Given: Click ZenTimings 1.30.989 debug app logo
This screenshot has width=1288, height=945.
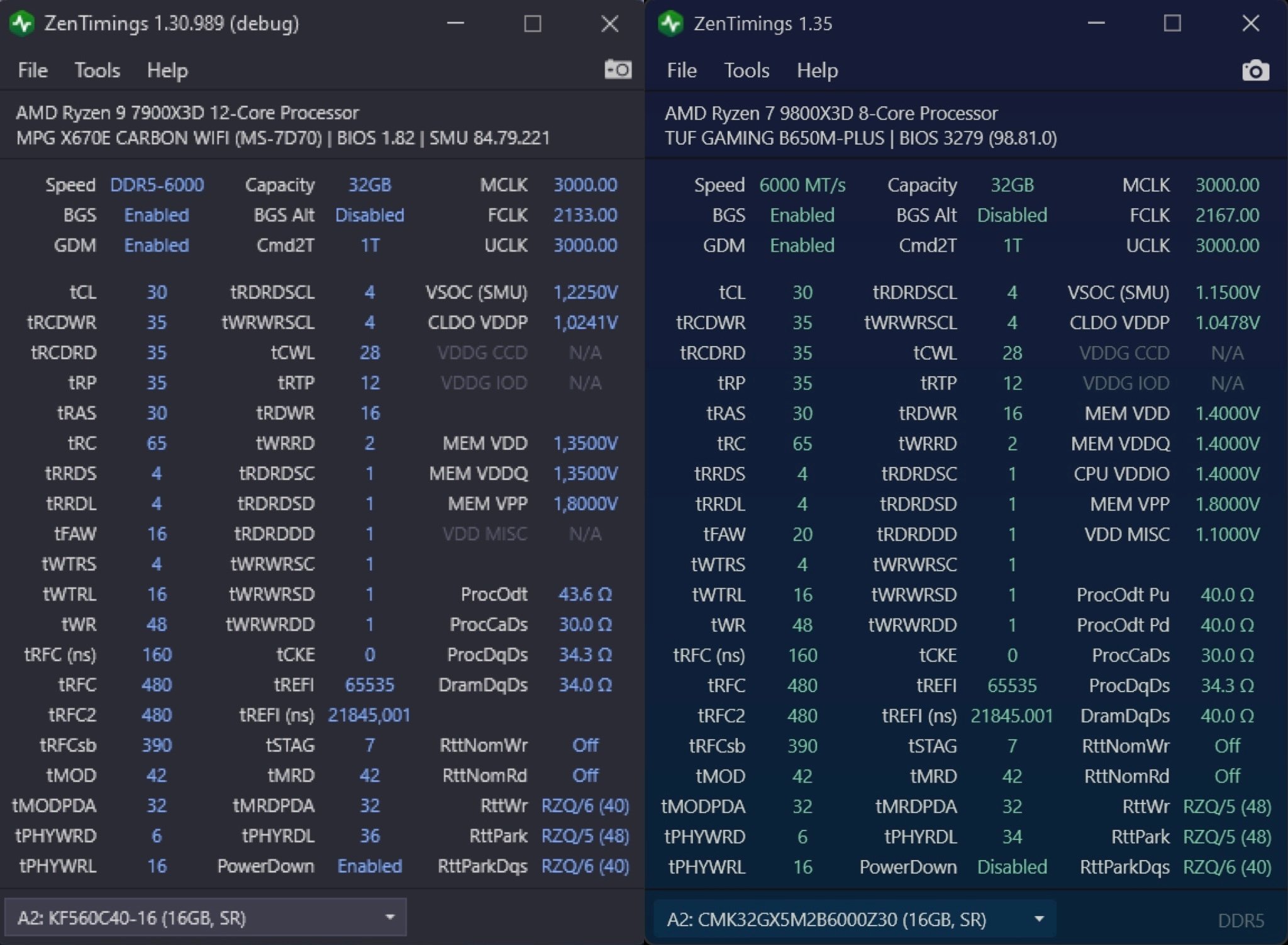Looking at the screenshot, I should (x=23, y=24).
